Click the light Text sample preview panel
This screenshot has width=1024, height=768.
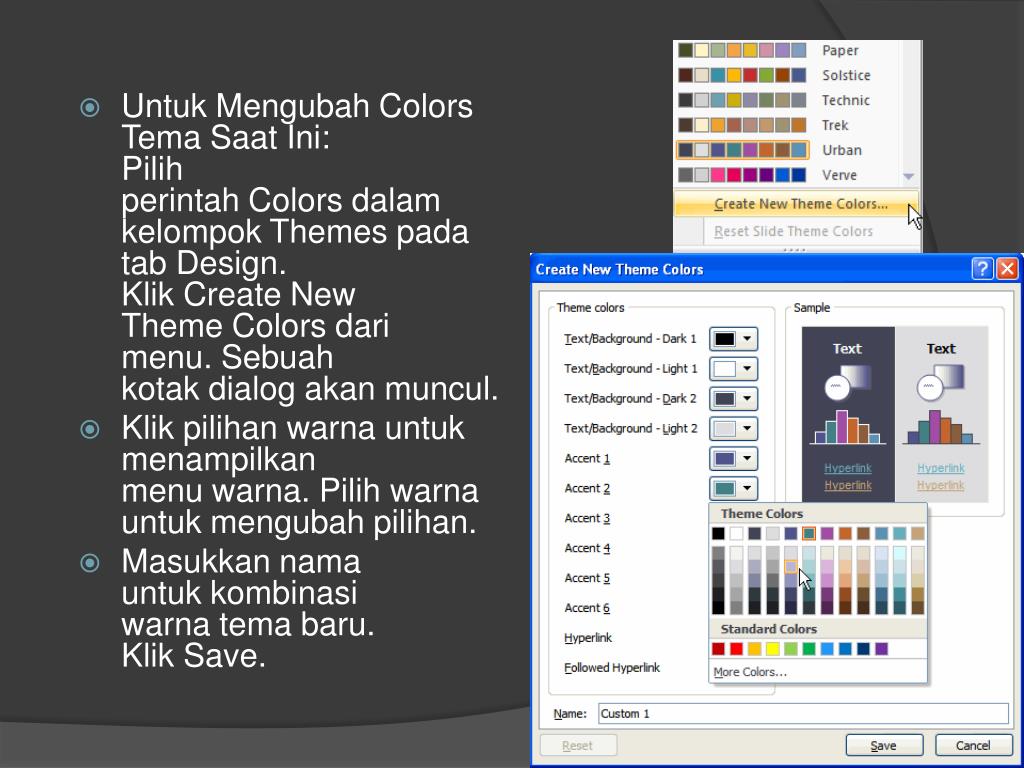pyautogui.click(x=941, y=415)
